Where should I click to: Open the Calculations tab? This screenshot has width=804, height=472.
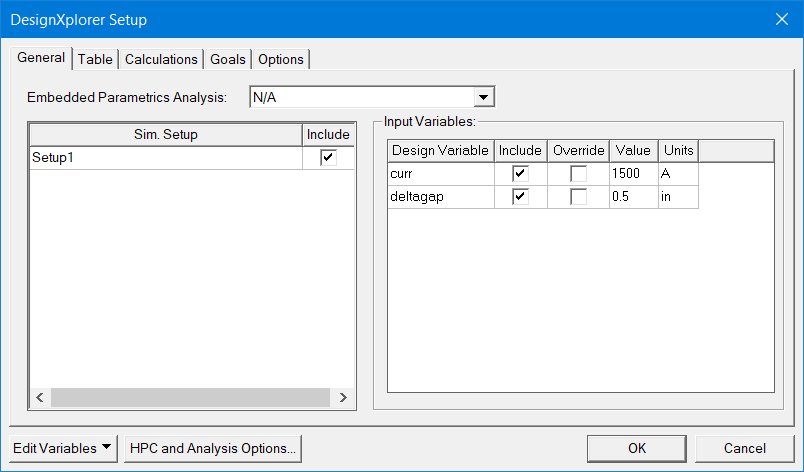161,59
